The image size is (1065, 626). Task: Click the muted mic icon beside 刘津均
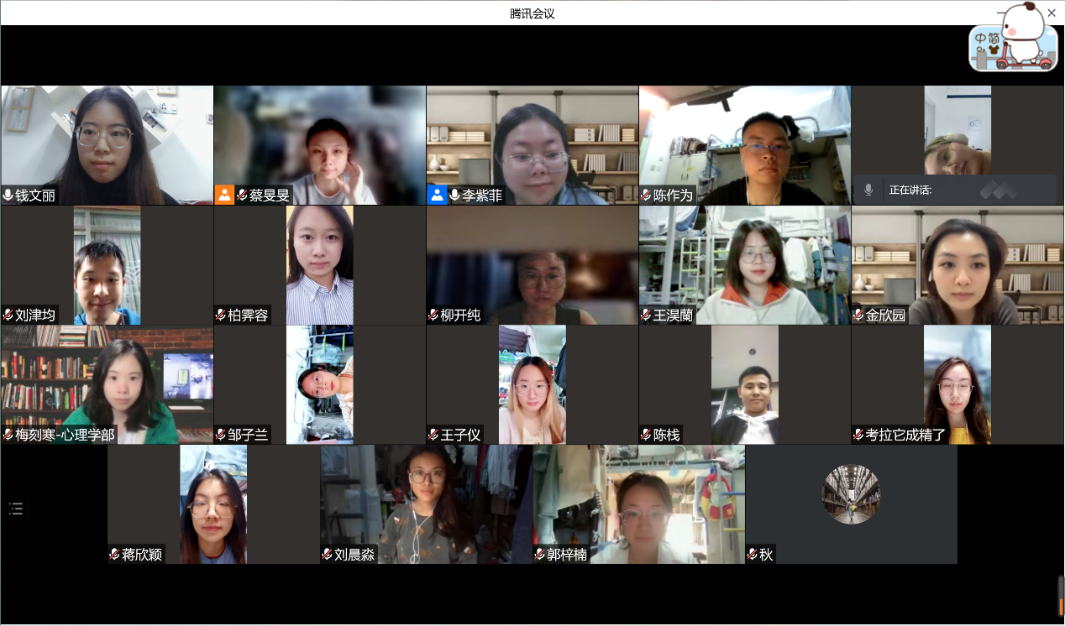pos(8,315)
